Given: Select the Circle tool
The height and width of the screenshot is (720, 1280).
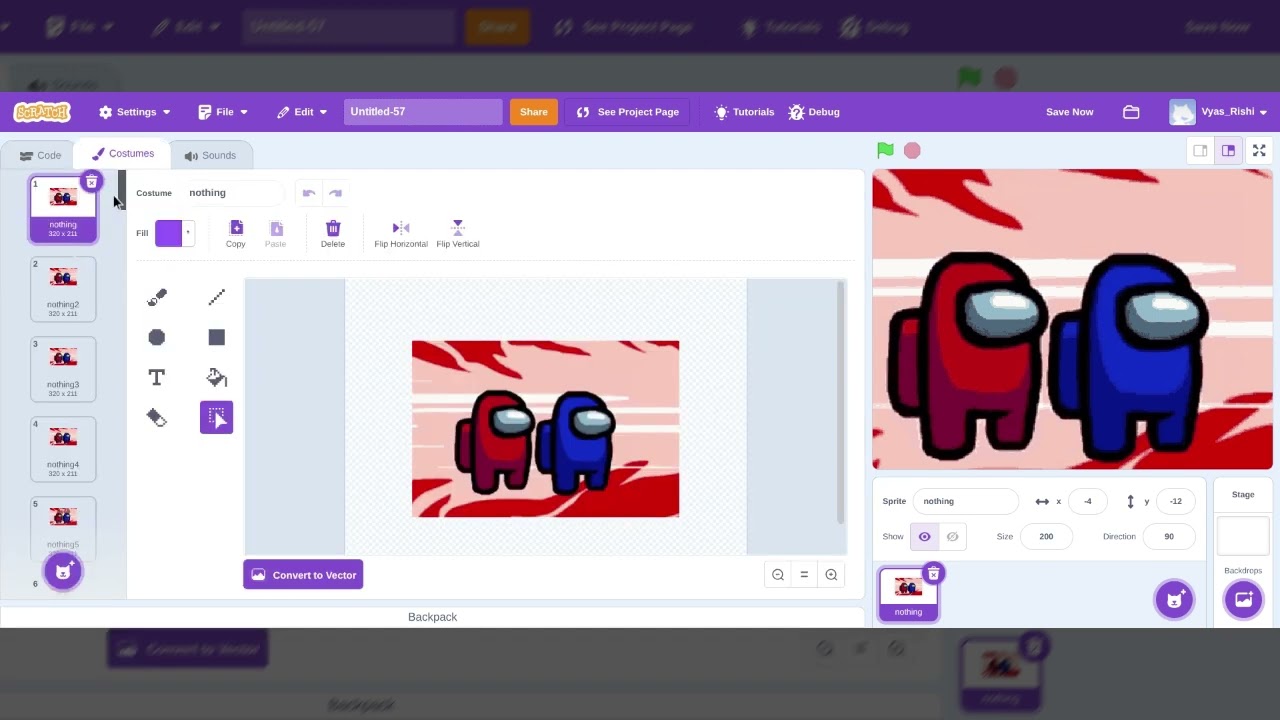Looking at the screenshot, I should (157, 337).
